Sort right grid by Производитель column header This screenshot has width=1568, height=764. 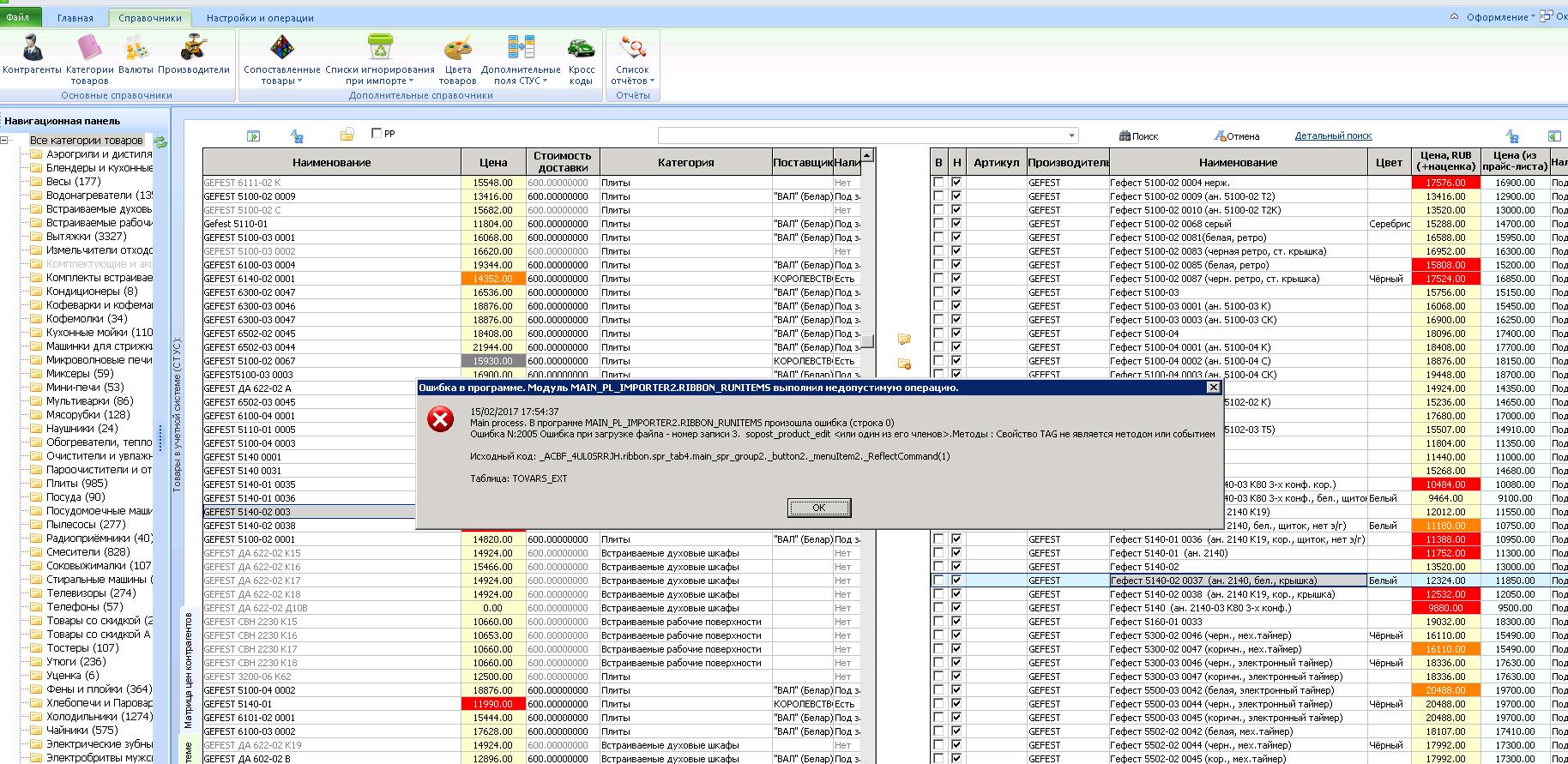[x=1068, y=162]
